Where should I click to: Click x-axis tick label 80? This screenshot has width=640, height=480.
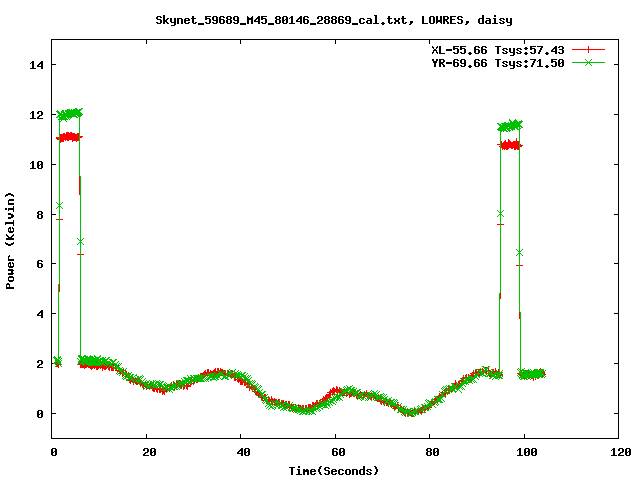[433, 452]
